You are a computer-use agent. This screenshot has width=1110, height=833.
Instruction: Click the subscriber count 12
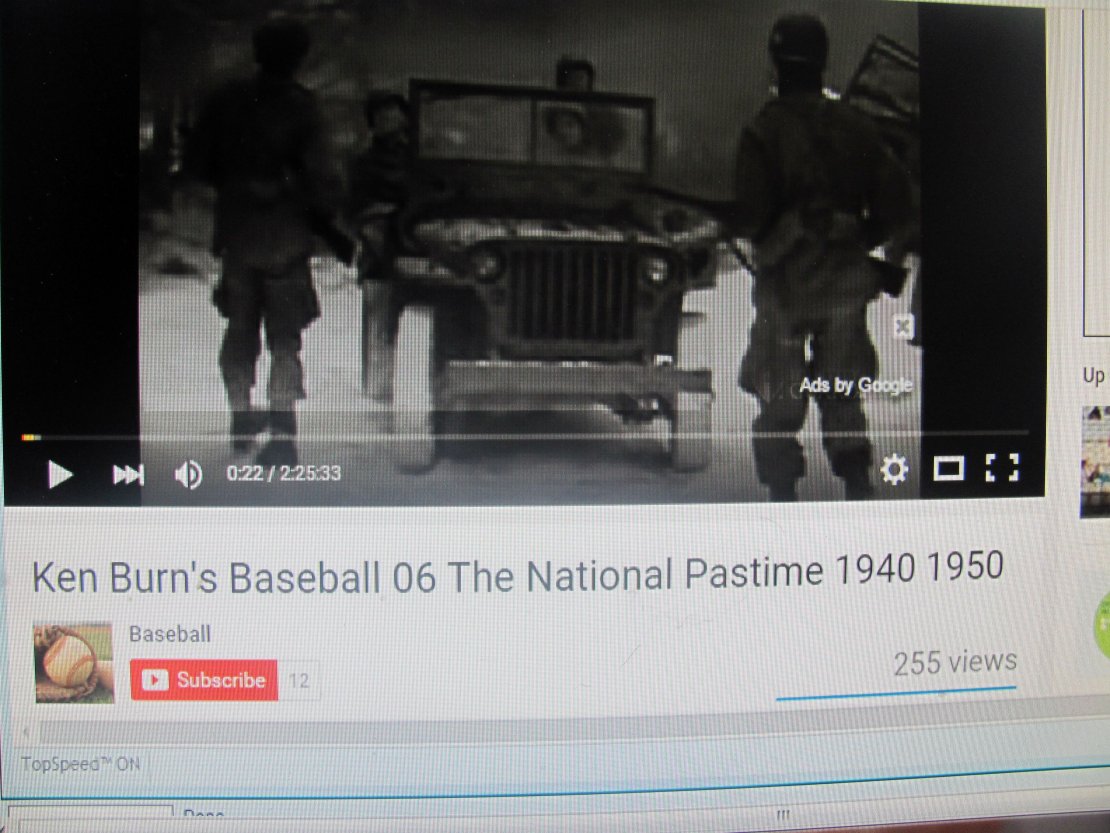click(299, 681)
